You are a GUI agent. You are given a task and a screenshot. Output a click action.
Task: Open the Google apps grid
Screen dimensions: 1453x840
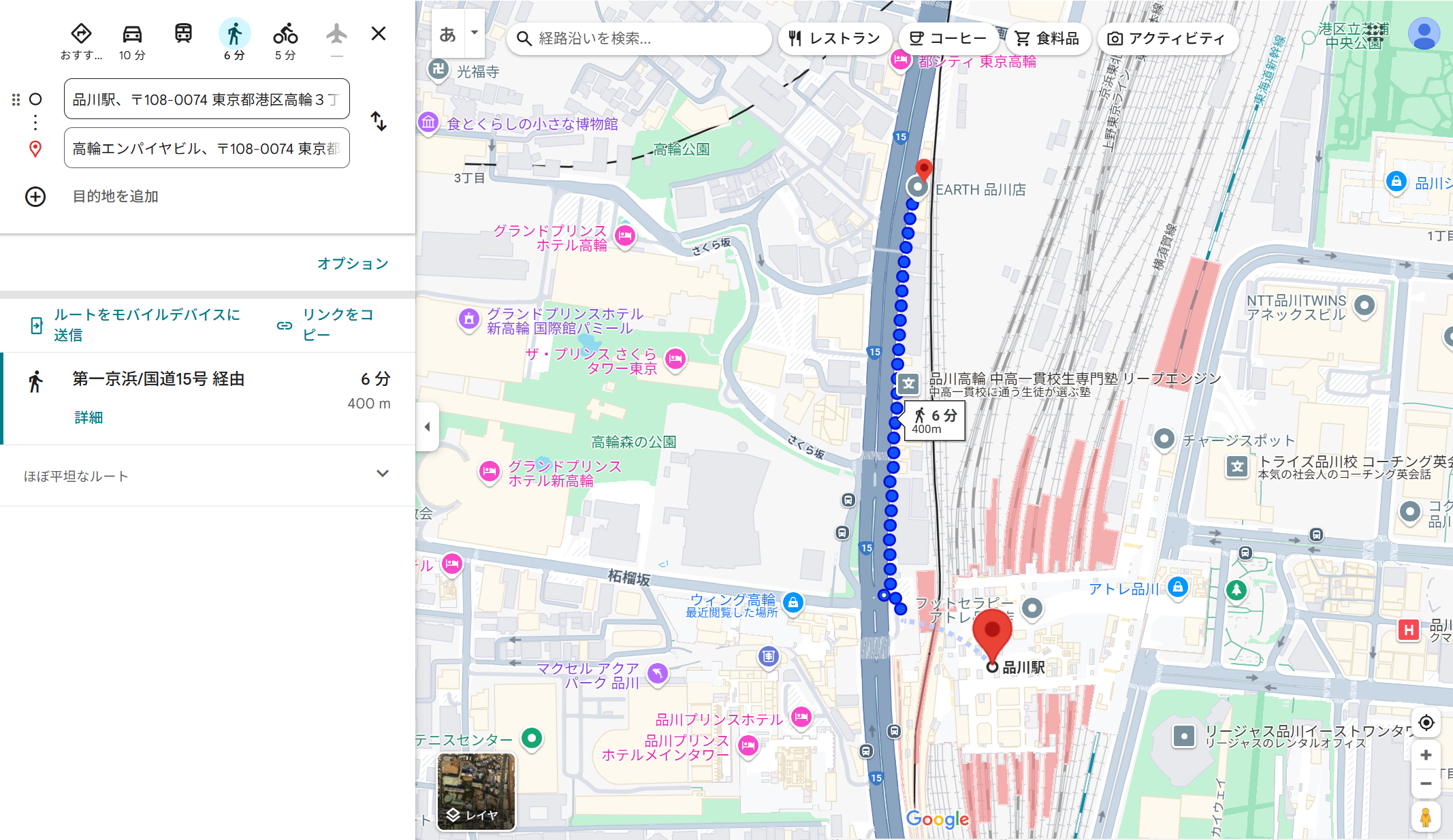pos(1375,33)
